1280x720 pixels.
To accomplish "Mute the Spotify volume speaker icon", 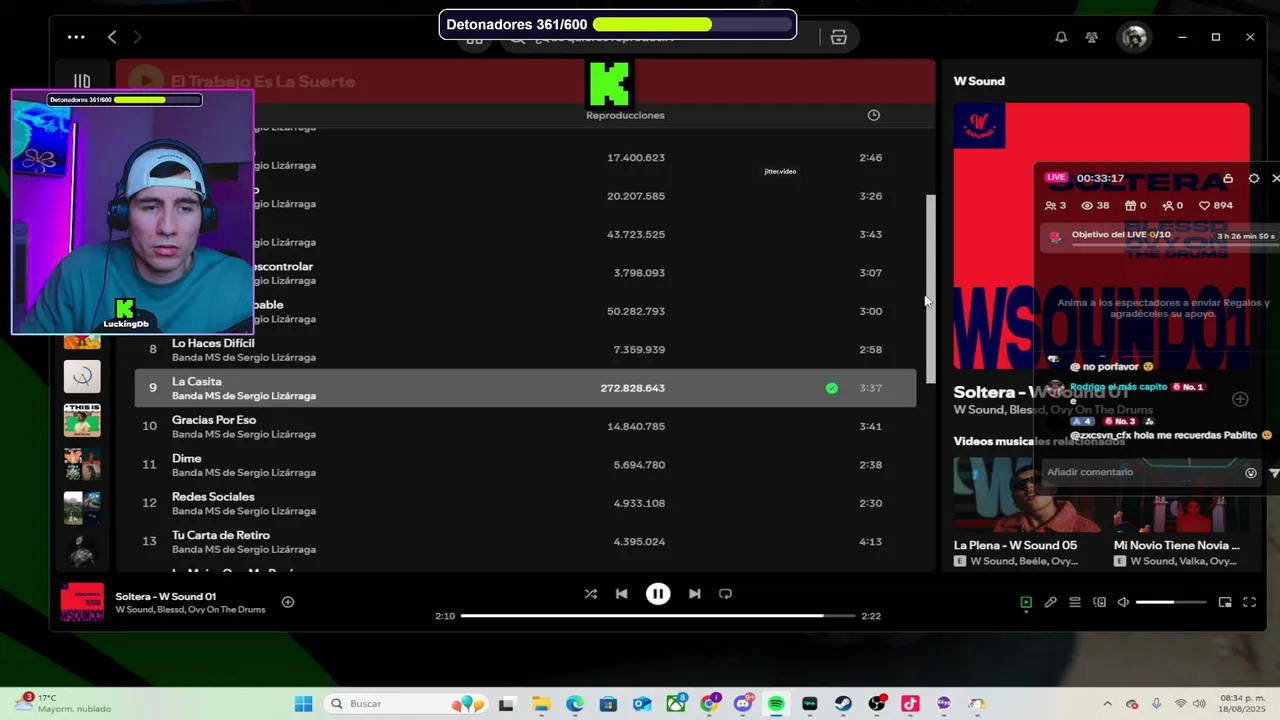I will click(x=1123, y=602).
